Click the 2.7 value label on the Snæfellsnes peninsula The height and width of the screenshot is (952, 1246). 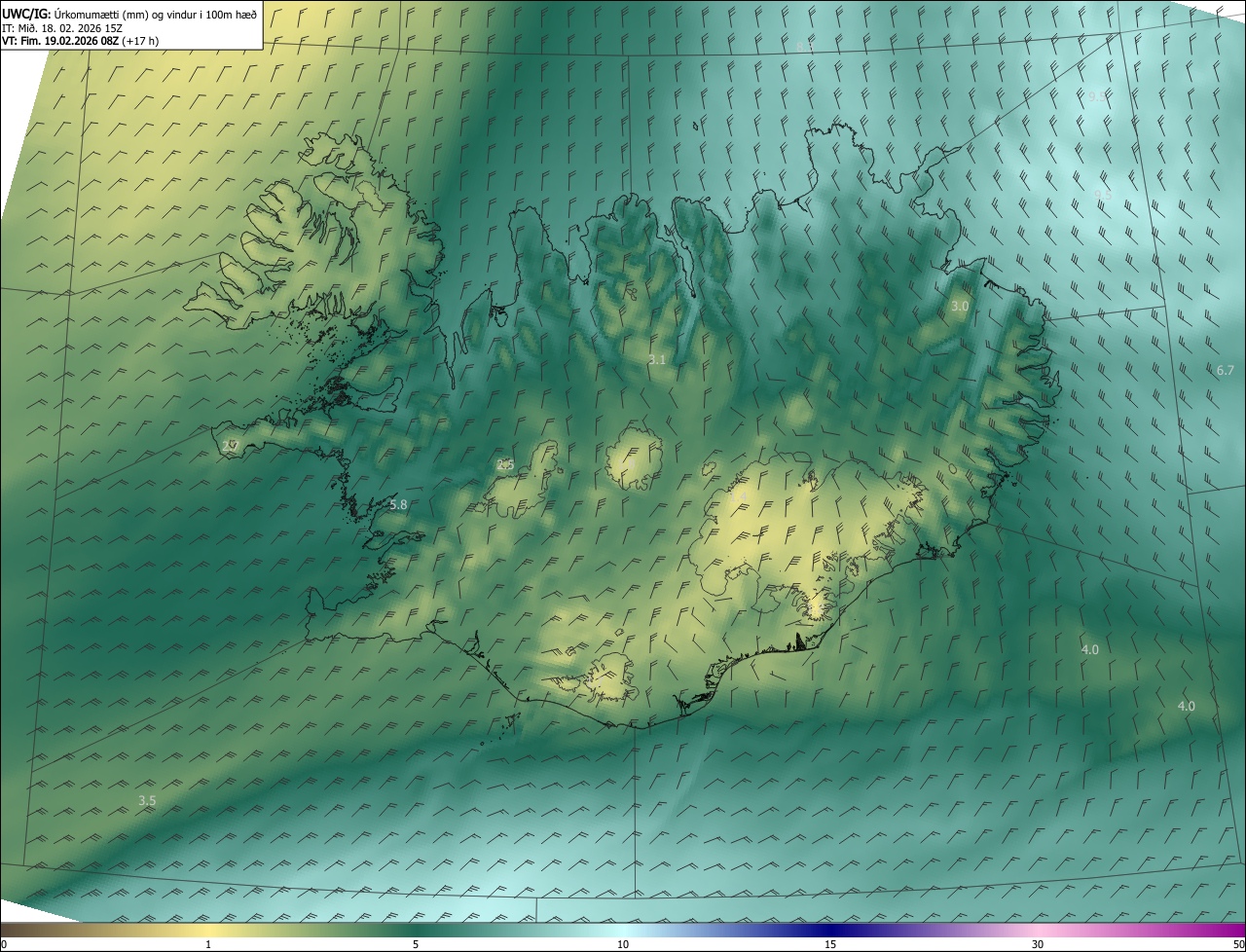coord(231,446)
